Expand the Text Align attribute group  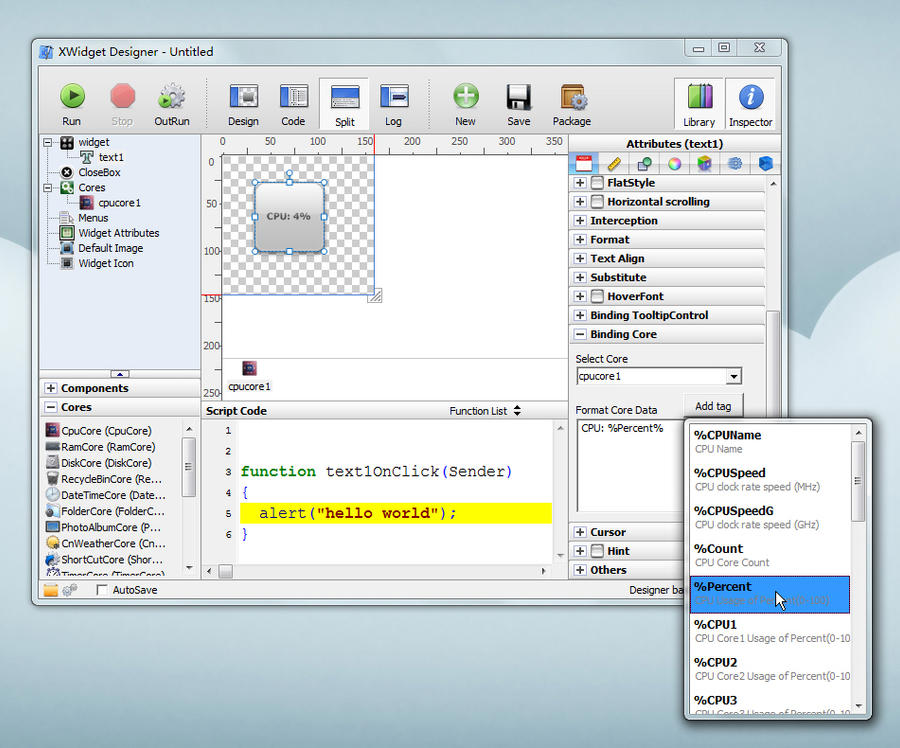[580, 259]
